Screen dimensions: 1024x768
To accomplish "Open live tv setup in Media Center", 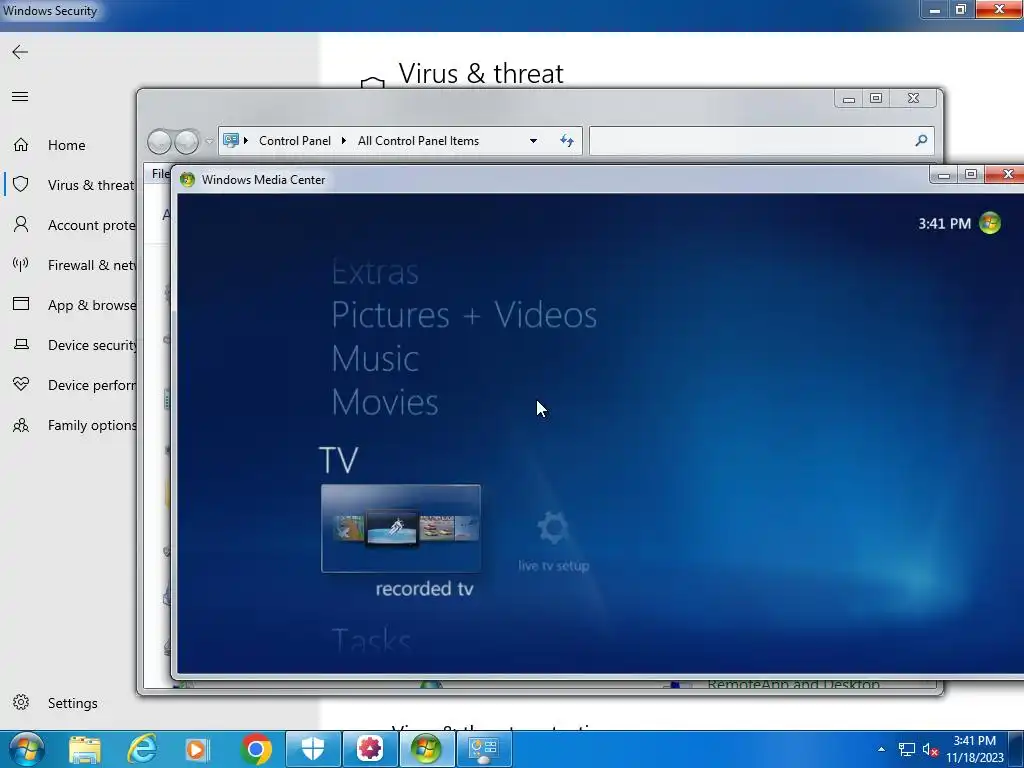I will click(553, 542).
